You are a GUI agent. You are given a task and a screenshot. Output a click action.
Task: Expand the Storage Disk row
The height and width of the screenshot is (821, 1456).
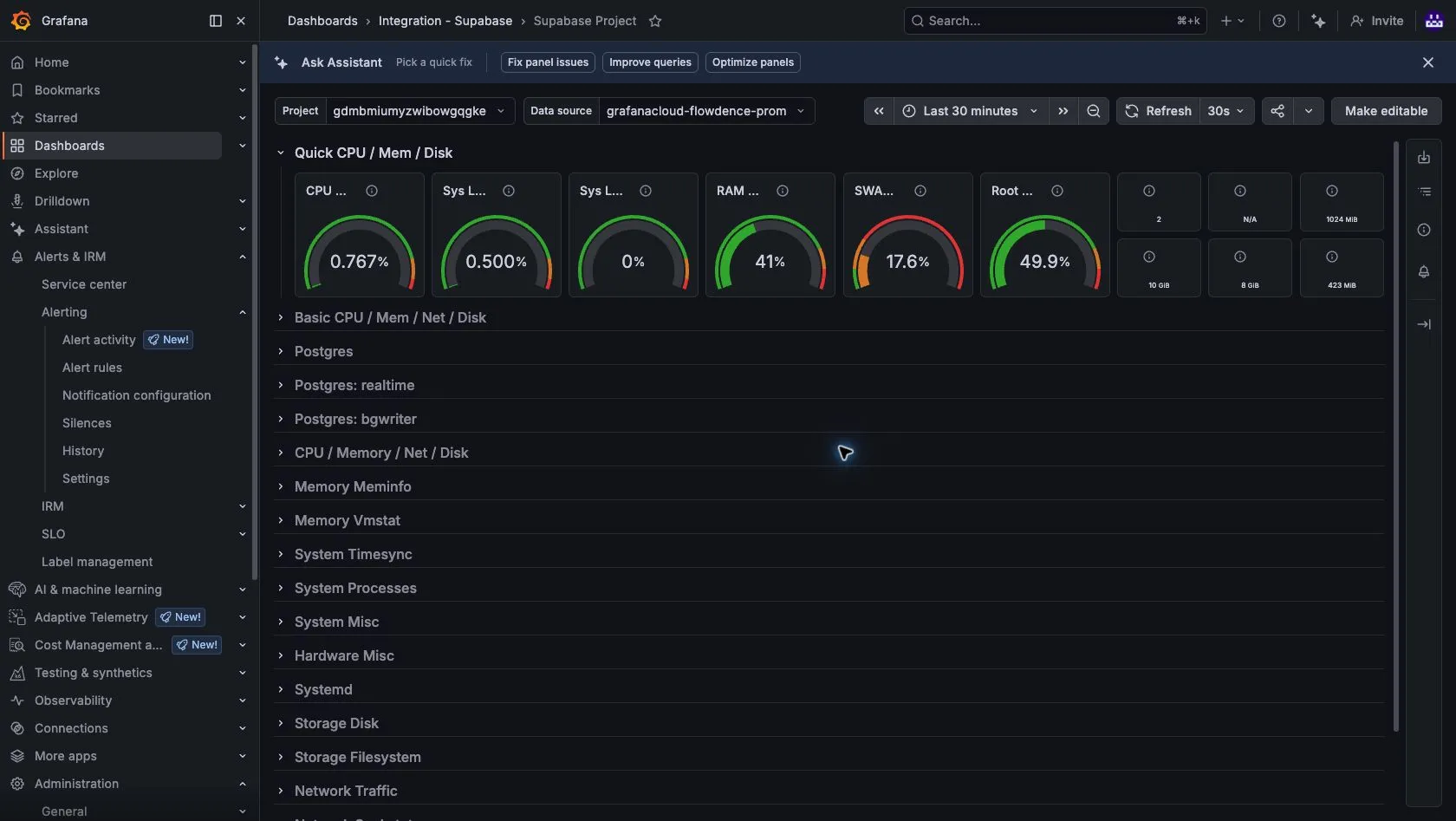[x=281, y=723]
